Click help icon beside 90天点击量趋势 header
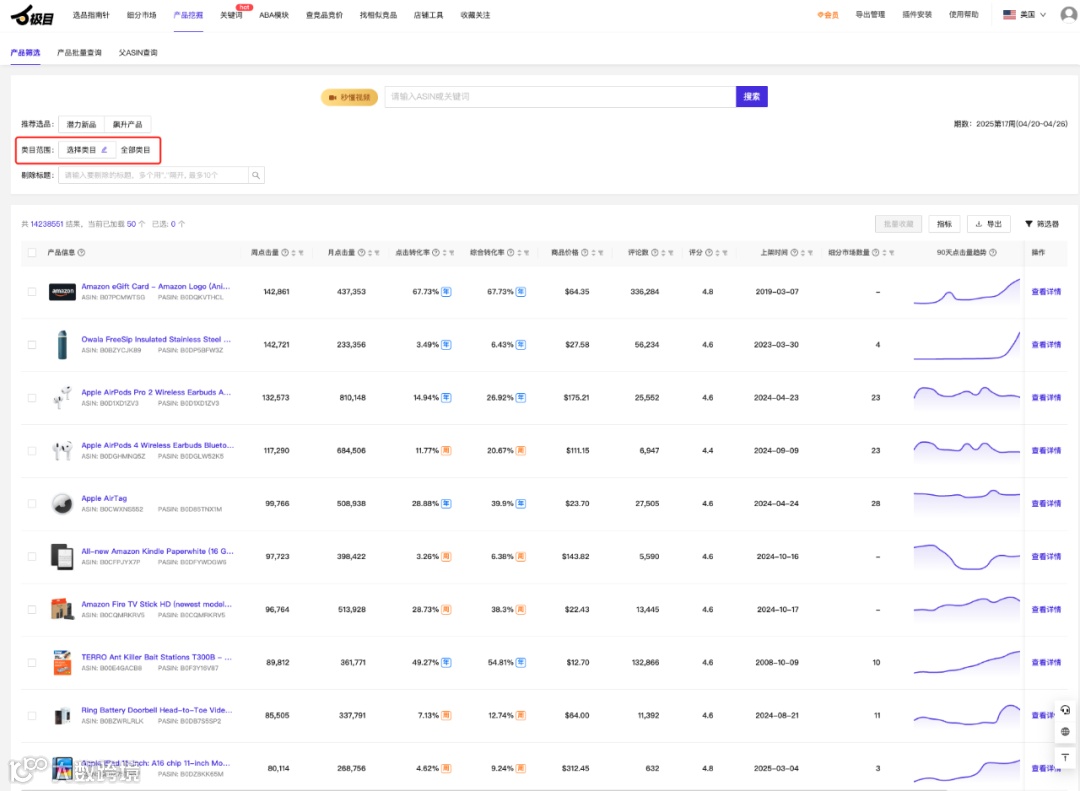 coord(993,253)
